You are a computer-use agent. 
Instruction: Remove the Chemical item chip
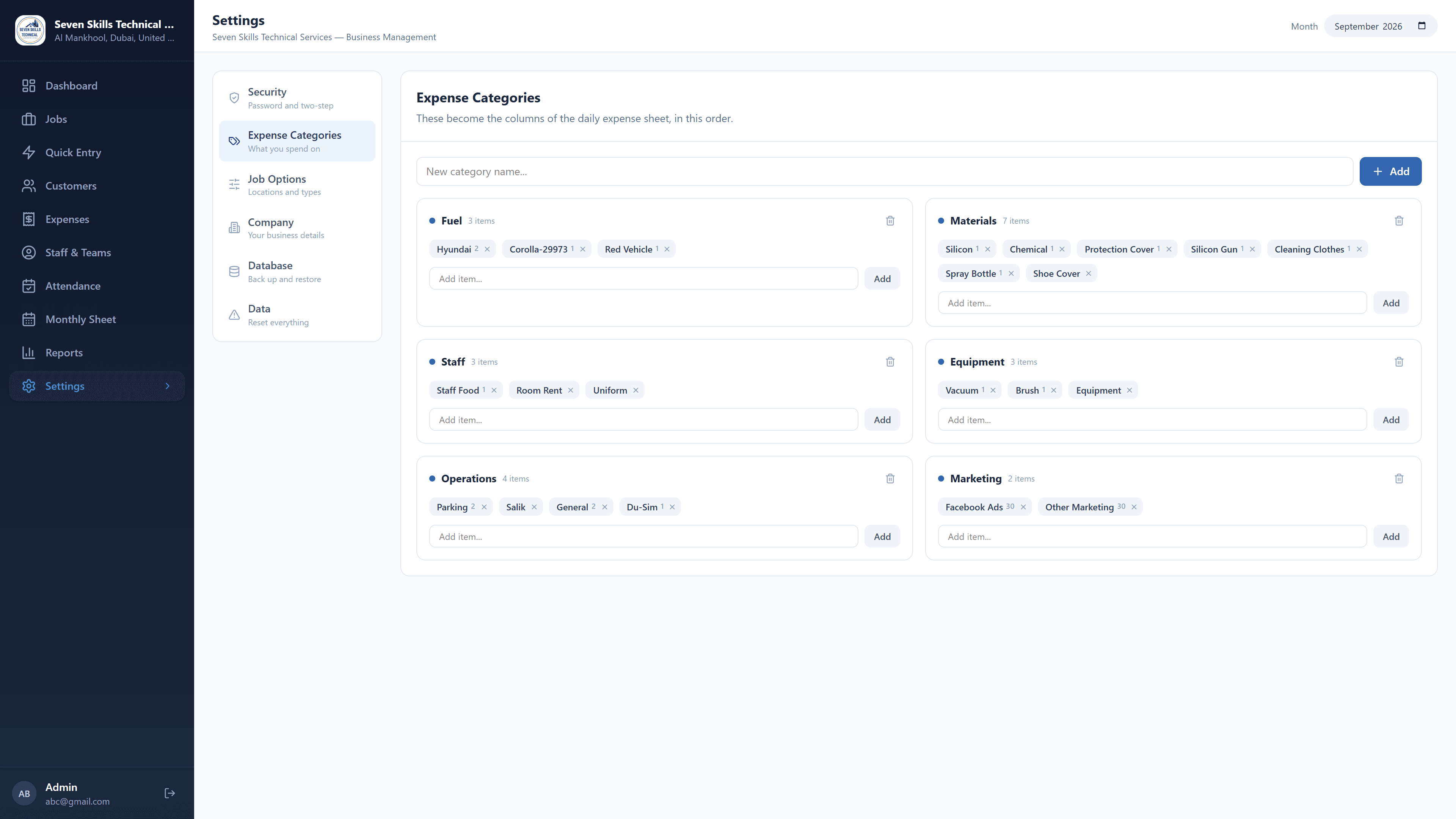[1062, 249]
